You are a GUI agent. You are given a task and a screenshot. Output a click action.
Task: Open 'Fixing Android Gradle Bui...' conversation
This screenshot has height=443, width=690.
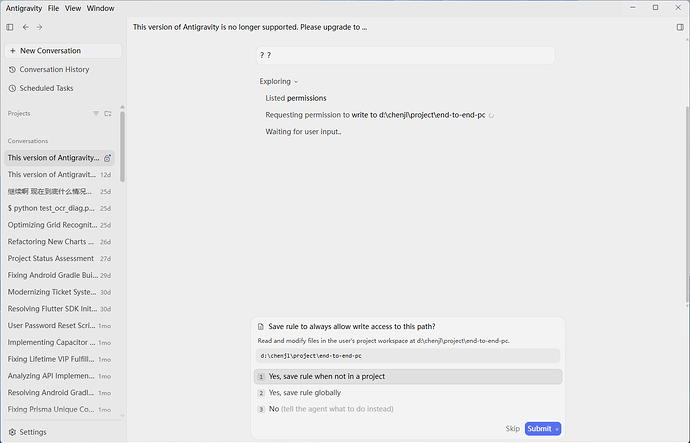[59, 275]
